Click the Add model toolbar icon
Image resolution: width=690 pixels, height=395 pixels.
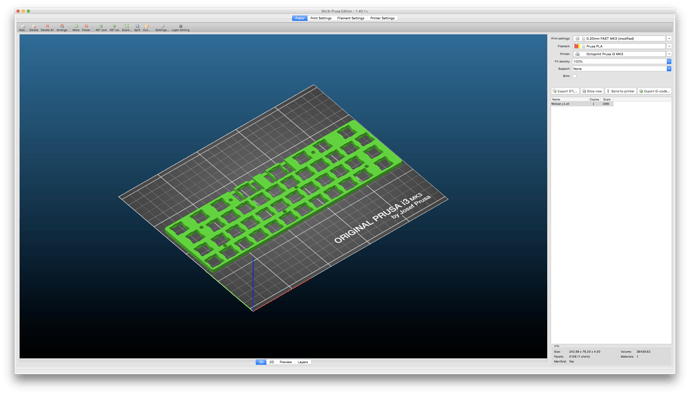click(x=22, y=28)
